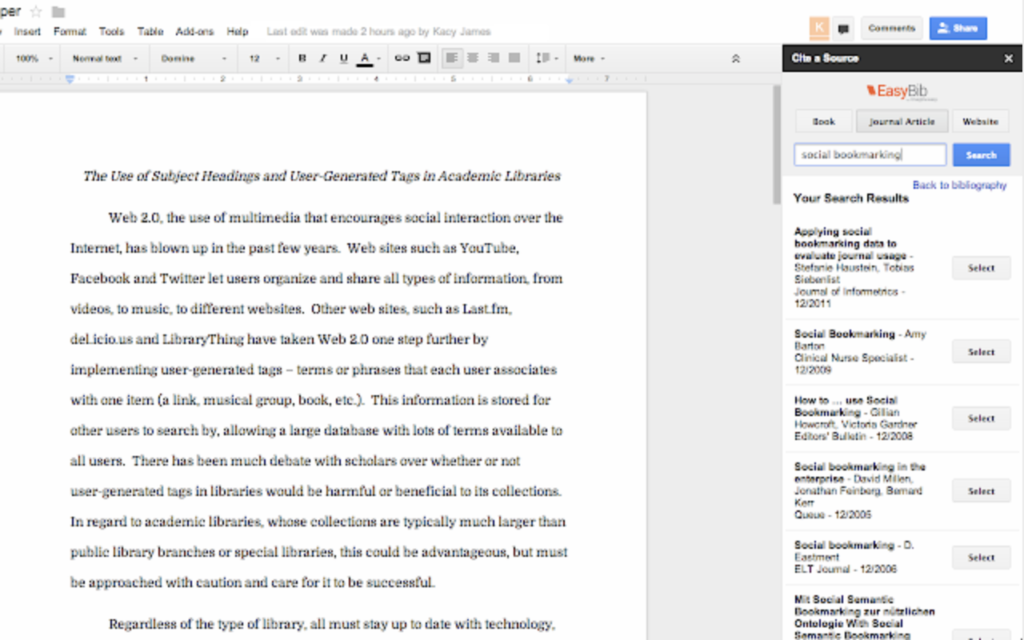1024x640 pixels.
Task: Apply right alignment
Action: (x=492, y=58)
